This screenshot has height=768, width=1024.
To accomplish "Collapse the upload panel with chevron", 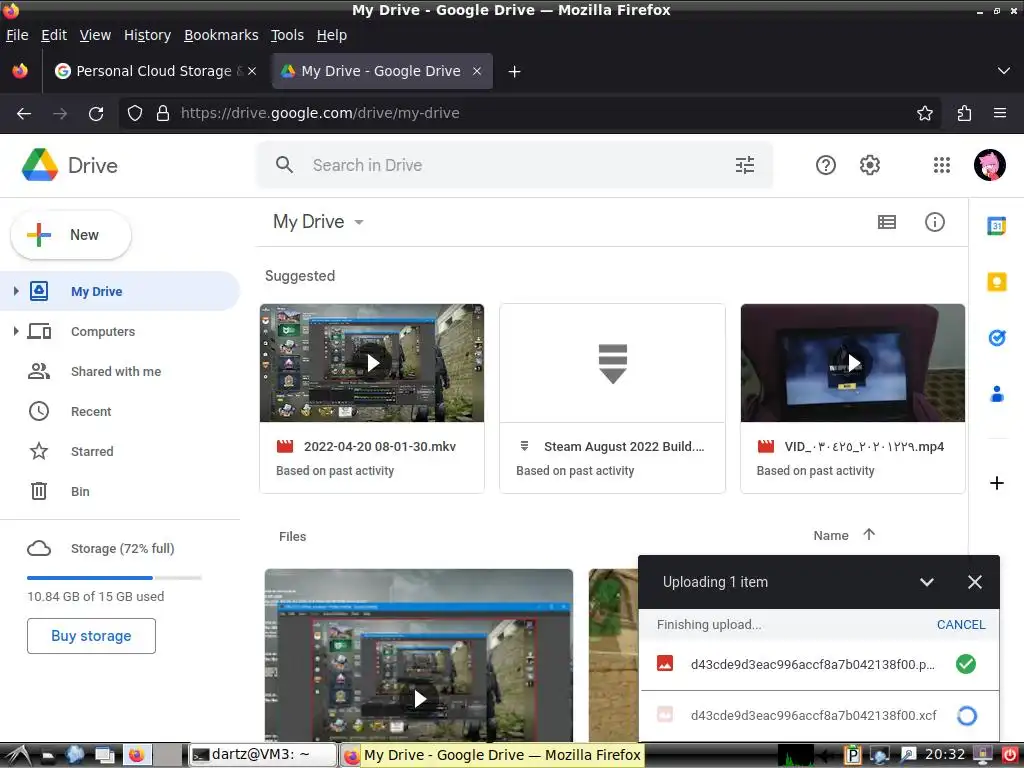I will pyautogui.click(x=926, y=582).
